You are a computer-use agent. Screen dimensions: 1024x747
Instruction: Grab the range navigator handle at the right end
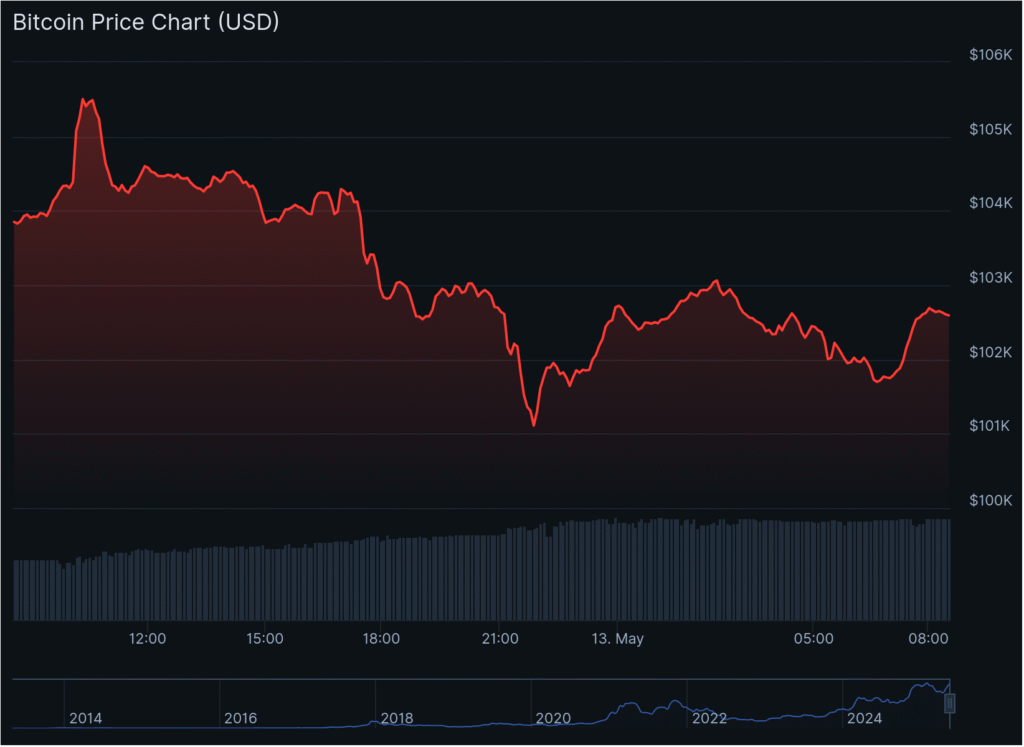point(950,703)
